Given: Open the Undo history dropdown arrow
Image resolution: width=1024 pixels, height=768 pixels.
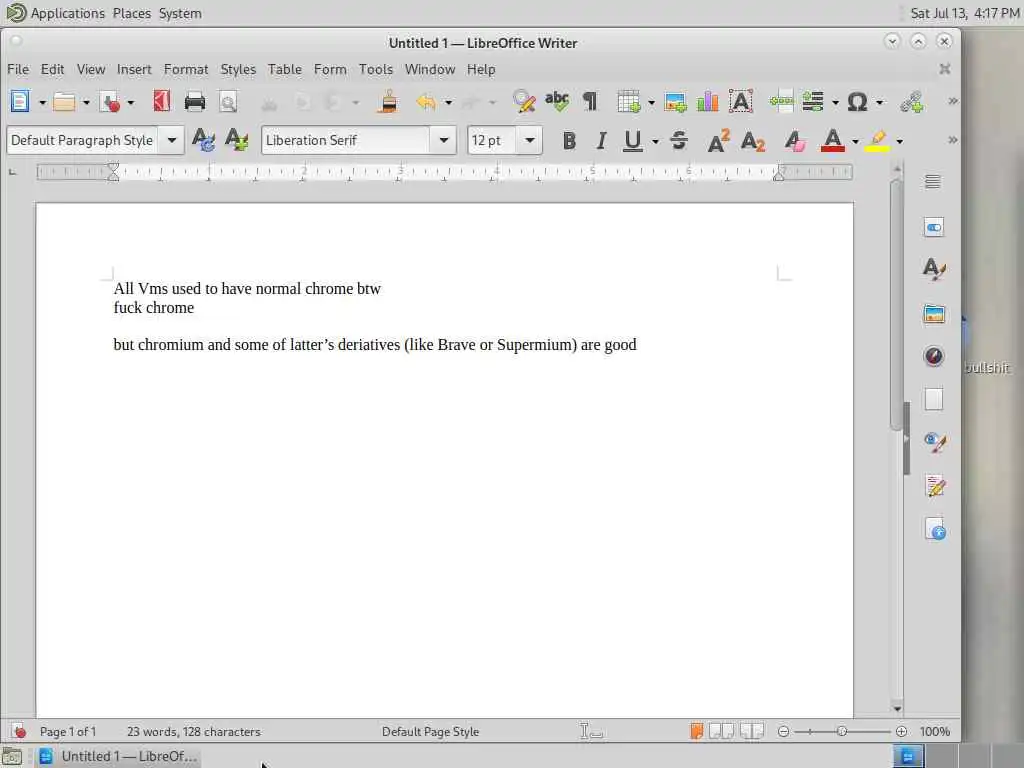Looking at the screenshot, I should [448, 103].
